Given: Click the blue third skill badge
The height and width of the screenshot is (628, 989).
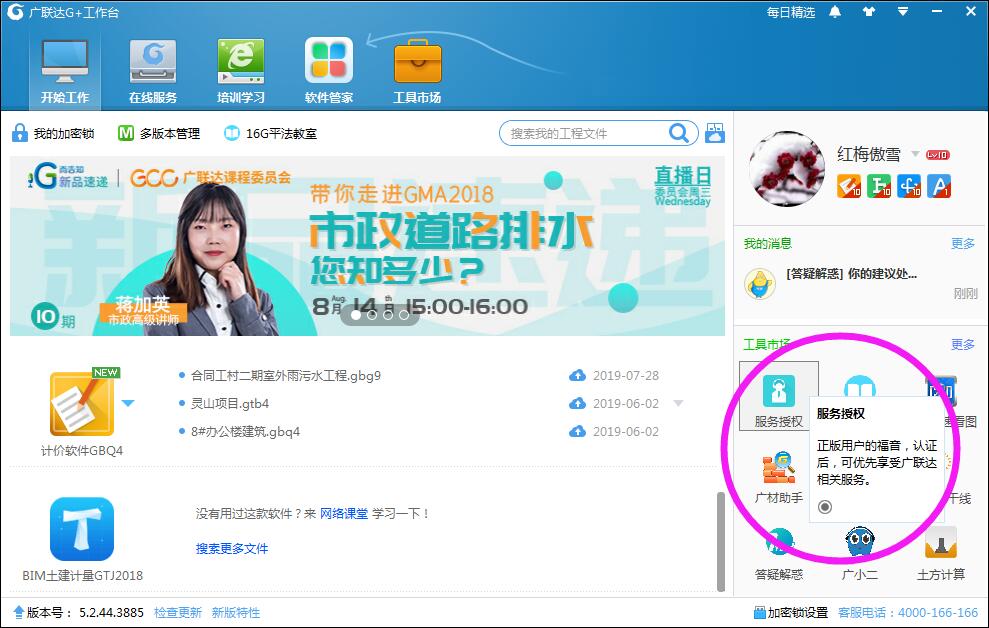Looking at the screenshot, I should tap(909, 186).
